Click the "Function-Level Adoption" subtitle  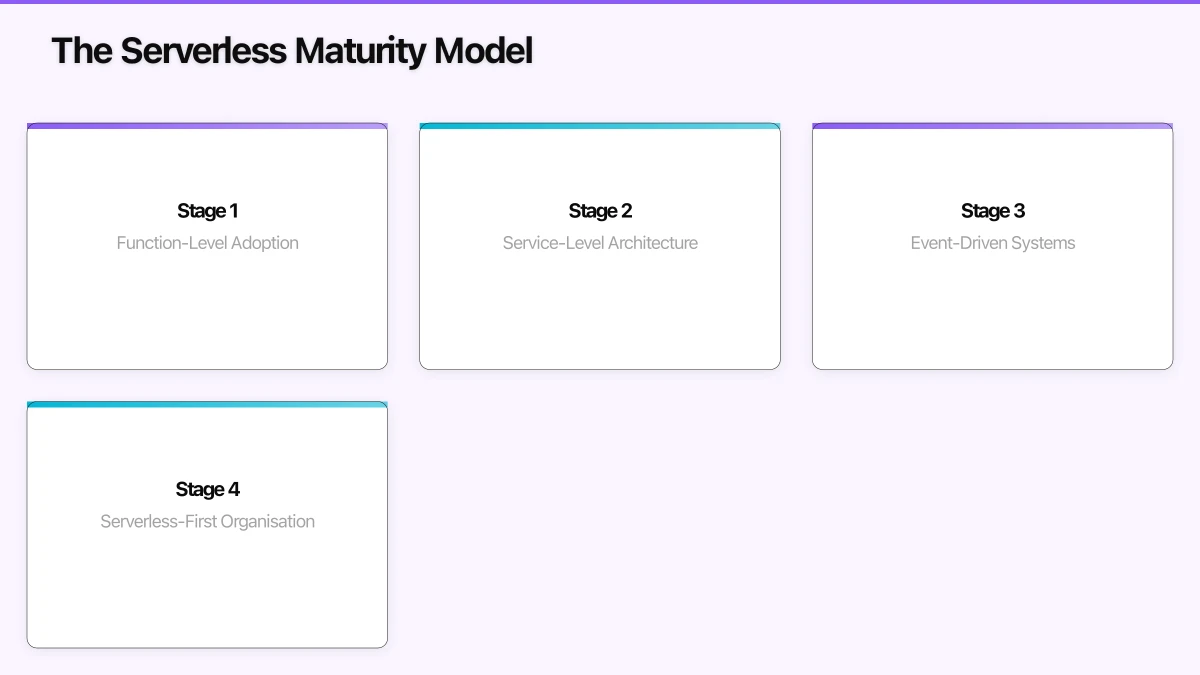tap(207, 243)
